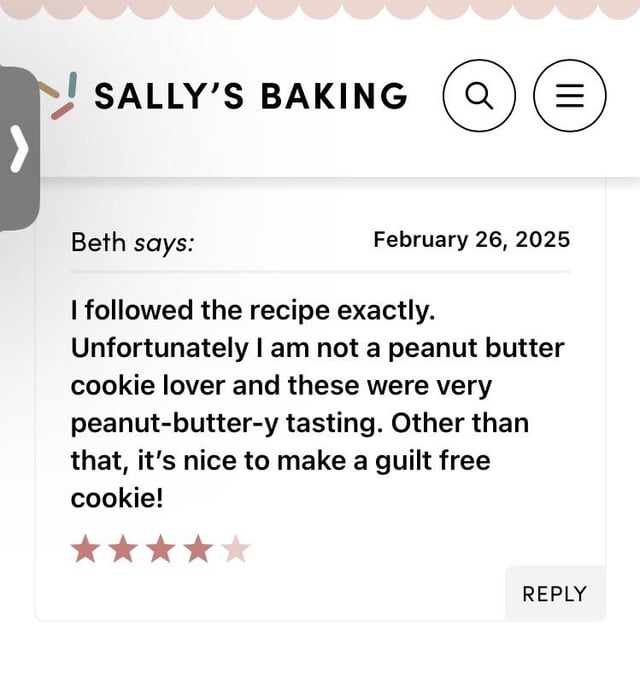Image resolution: width=640 pixels, height=685 pixels.
Task: Click the pink scalloped border at top
Action: tap(320, 8)
